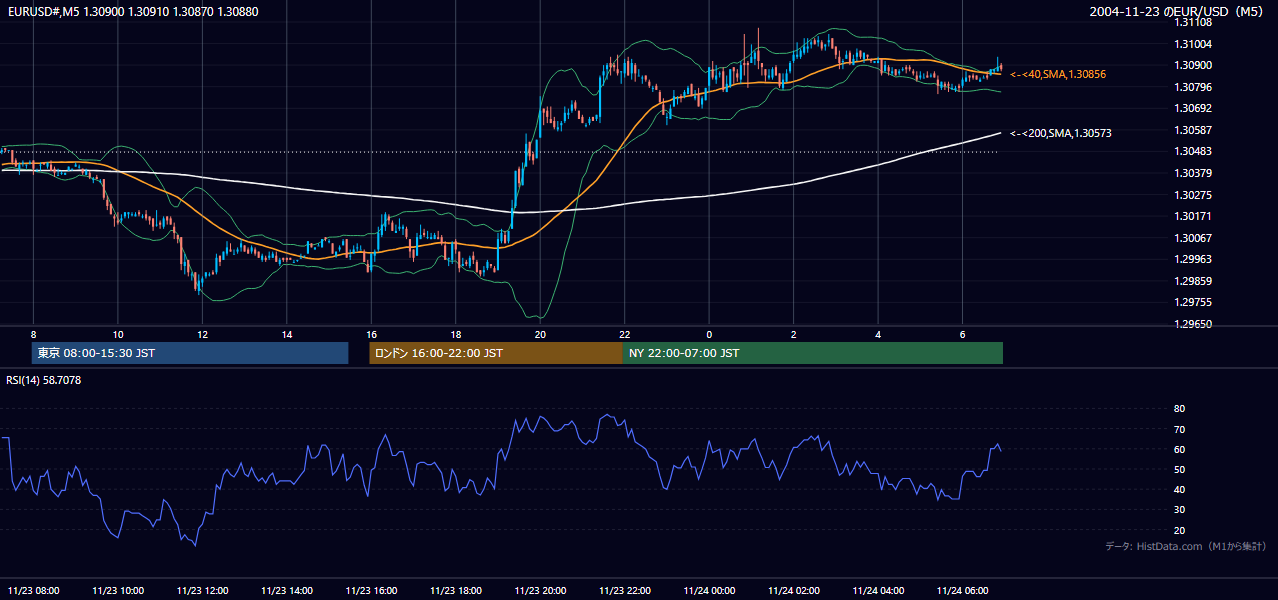Click the bottom time label 11/23 08:00

coord(33,591)
